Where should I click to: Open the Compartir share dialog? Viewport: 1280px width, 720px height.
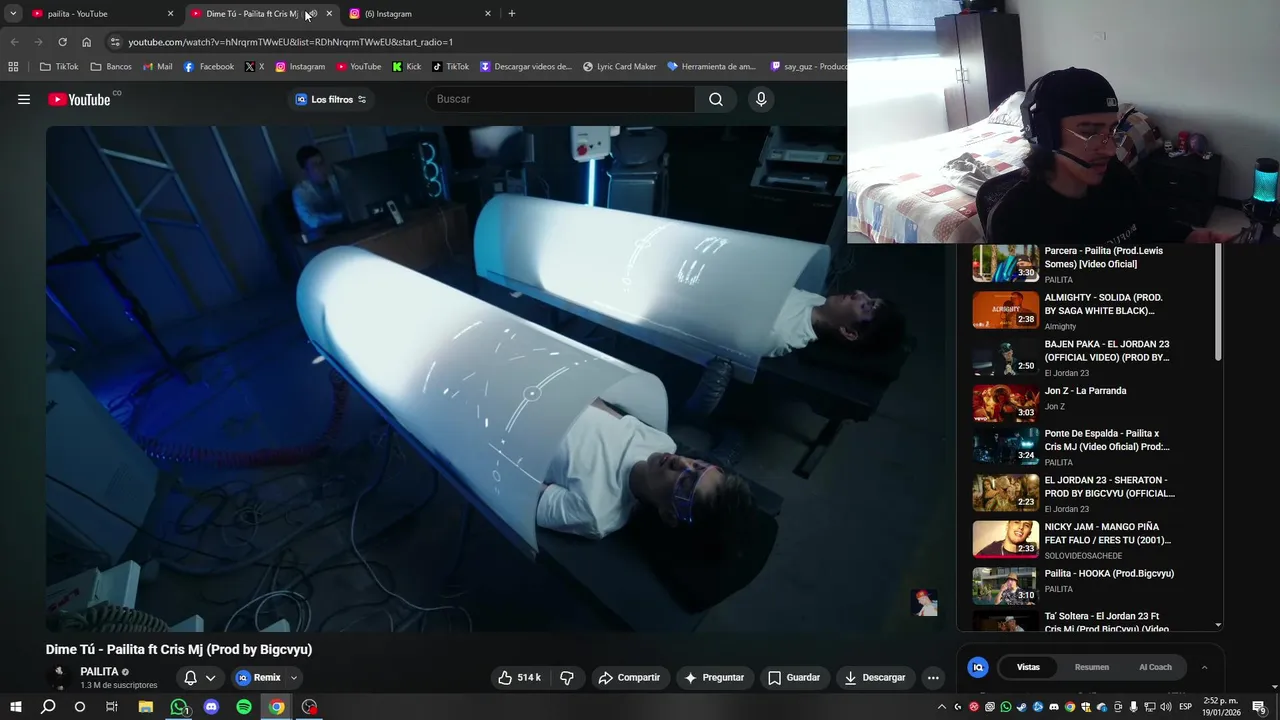629,677
